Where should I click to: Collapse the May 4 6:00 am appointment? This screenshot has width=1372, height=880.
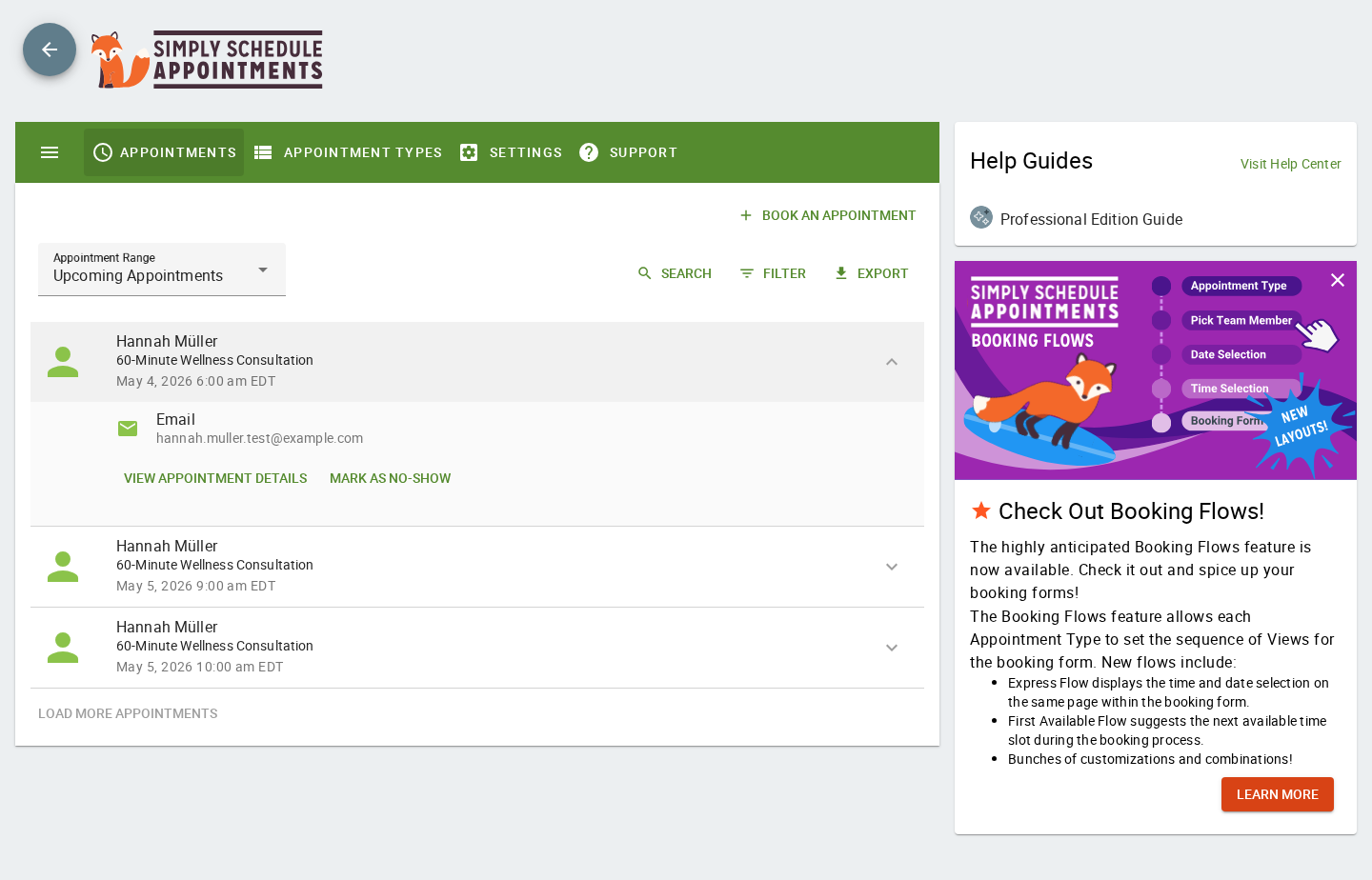coord(892,362)
